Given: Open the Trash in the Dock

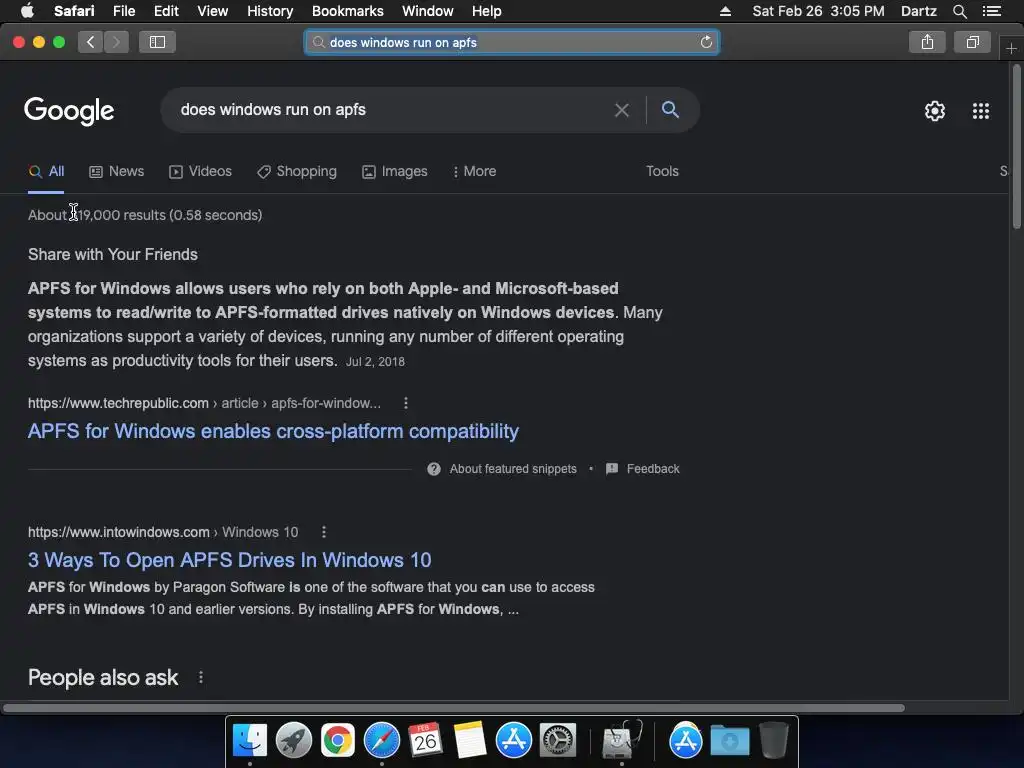Looking at the screenshot, I should 773,741.
